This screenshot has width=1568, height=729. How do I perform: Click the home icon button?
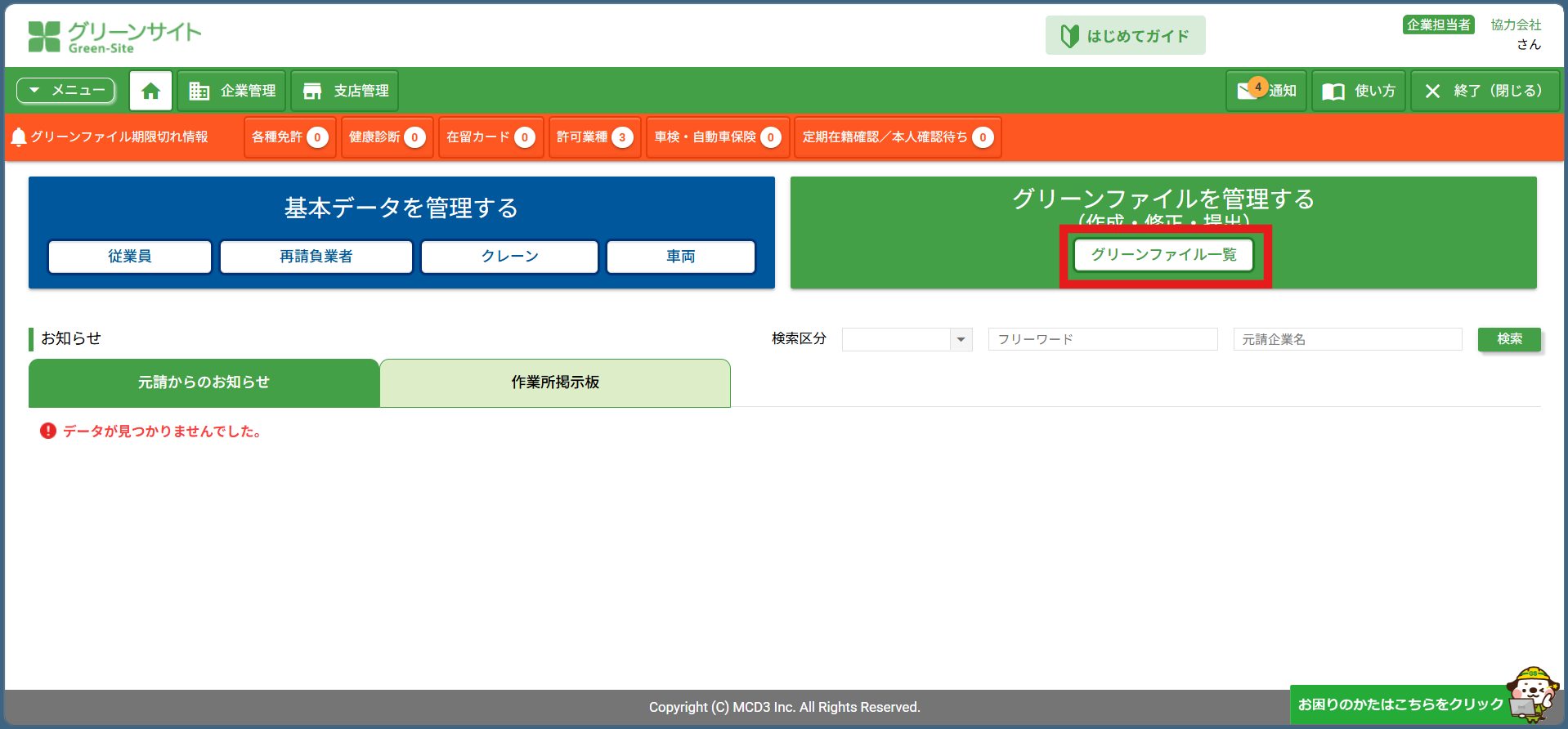[x=150, y=91]
